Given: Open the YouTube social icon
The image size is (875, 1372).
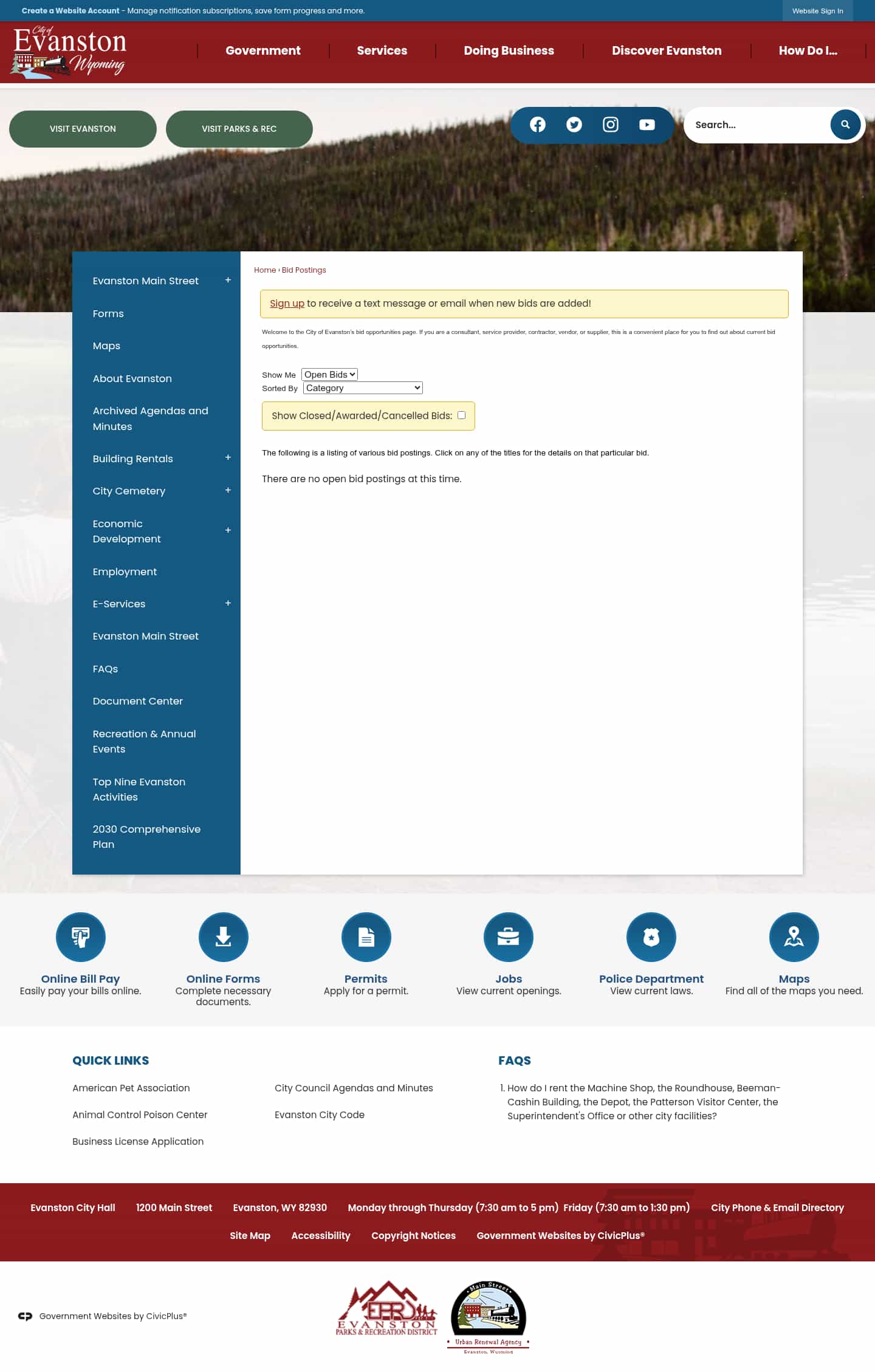Looking at the screenshot, I should (647, 125).
